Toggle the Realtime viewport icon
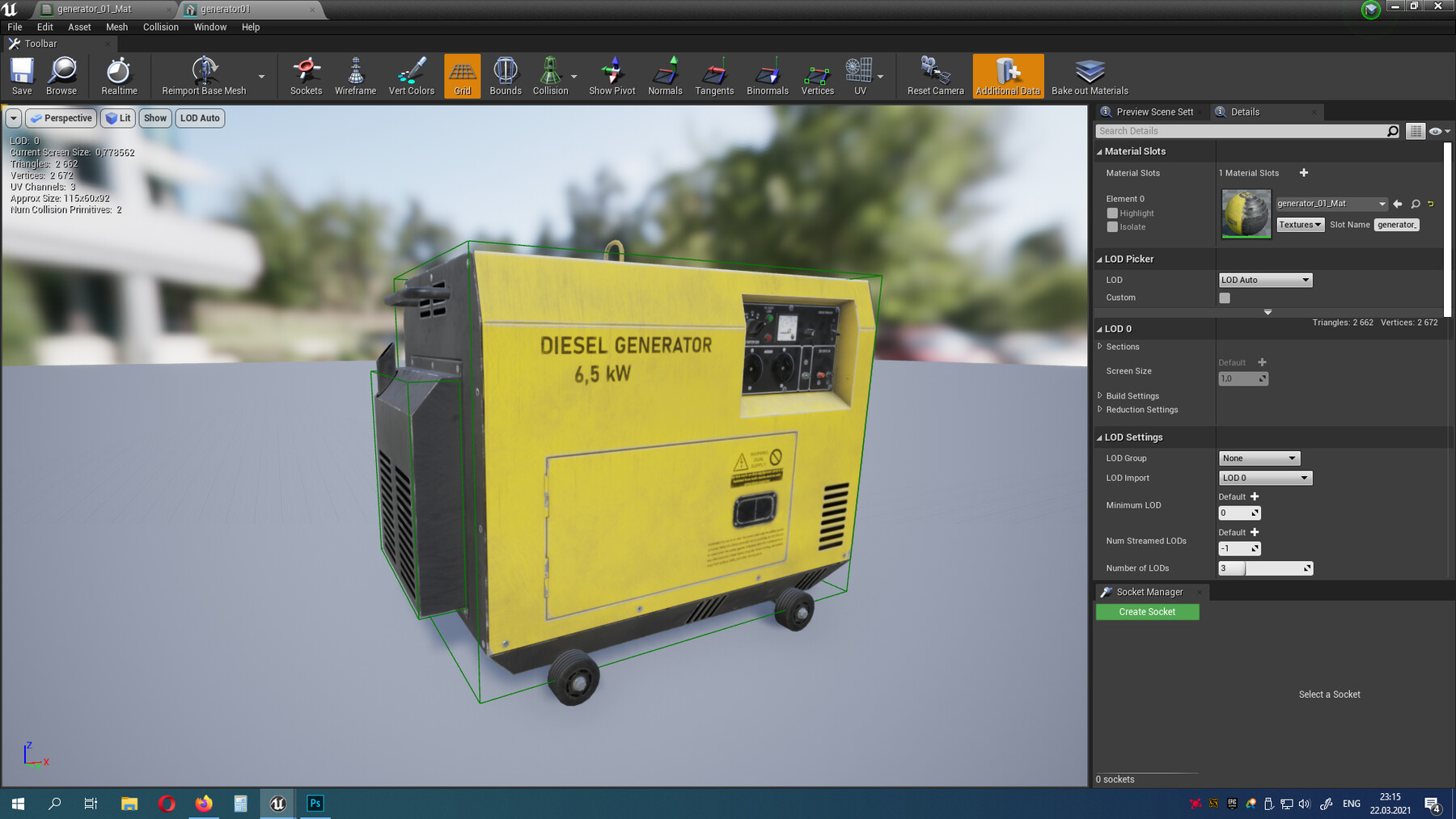This screenshot has width=1456, height=819. coord(118,75)
